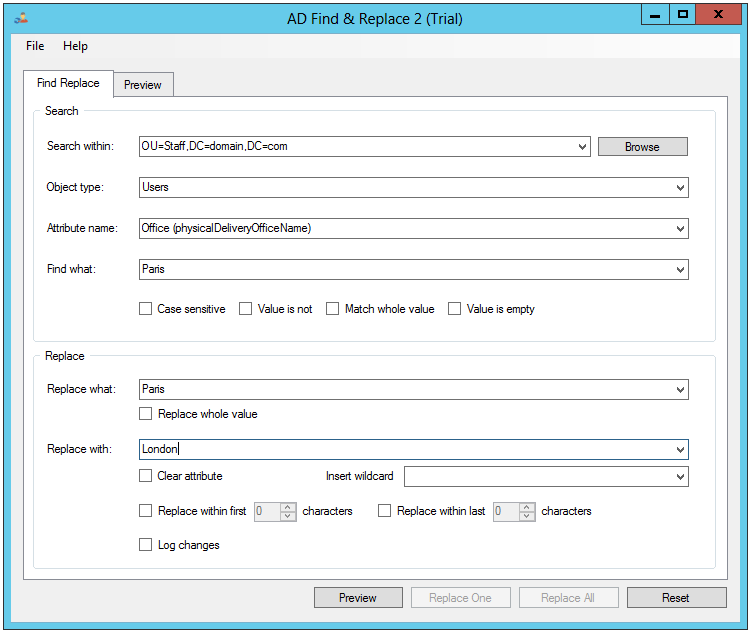Enable Replace within first characters
Screen dimensions: 752x633
(145, 511)
